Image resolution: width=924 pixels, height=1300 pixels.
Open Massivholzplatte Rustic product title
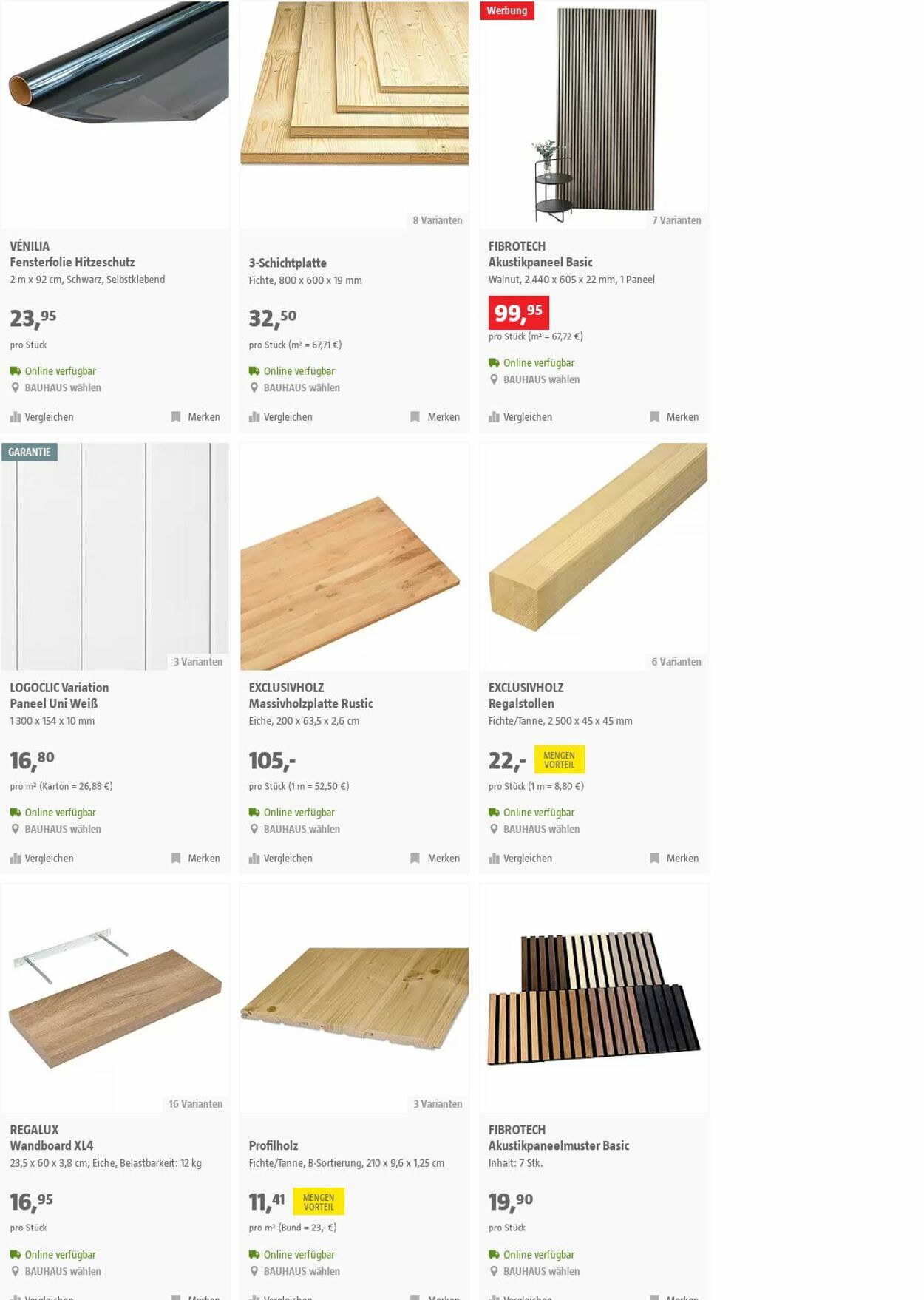[x=310, y=703]
